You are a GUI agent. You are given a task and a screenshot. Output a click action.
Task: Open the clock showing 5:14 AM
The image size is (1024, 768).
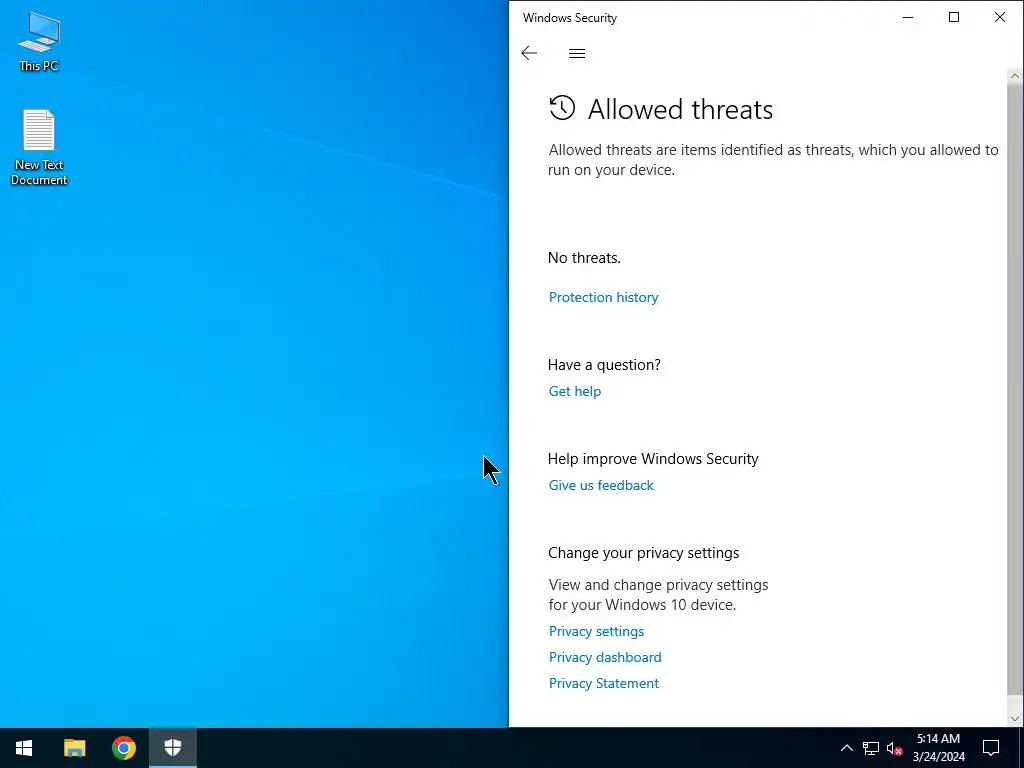(938, 748)
